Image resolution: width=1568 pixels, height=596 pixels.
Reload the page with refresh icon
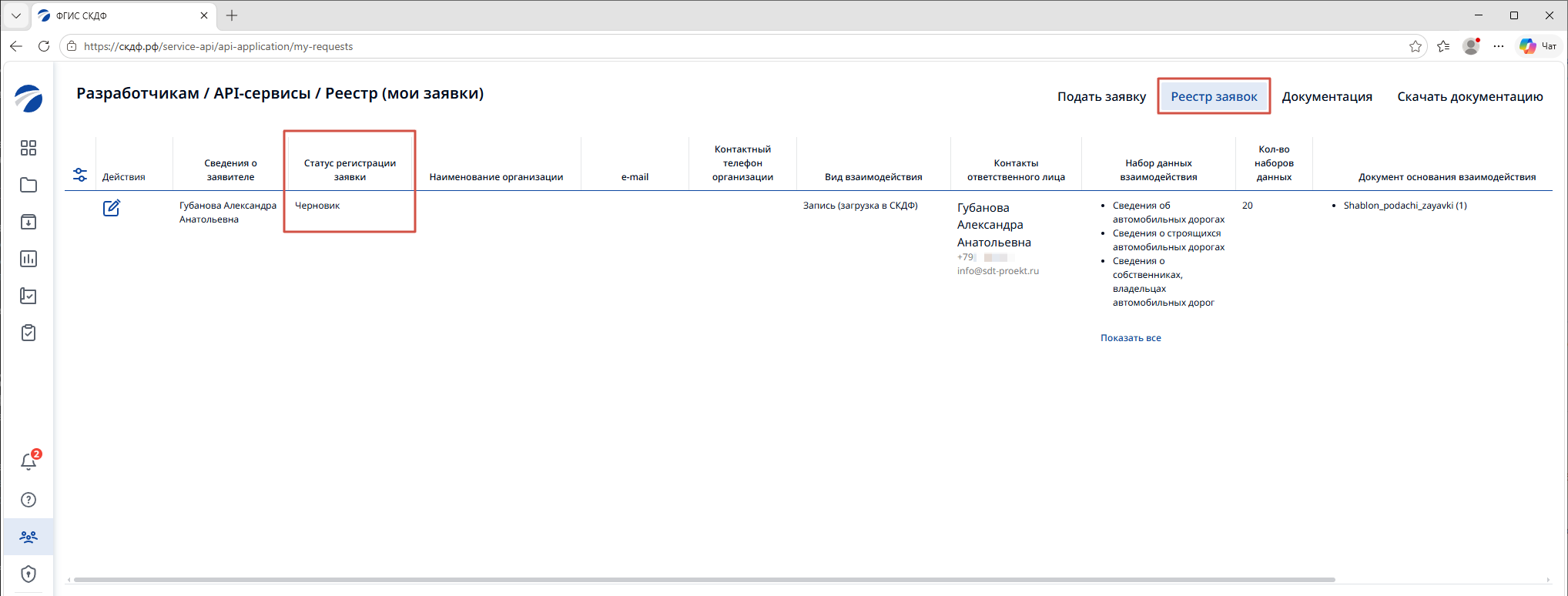coord(44,46)
